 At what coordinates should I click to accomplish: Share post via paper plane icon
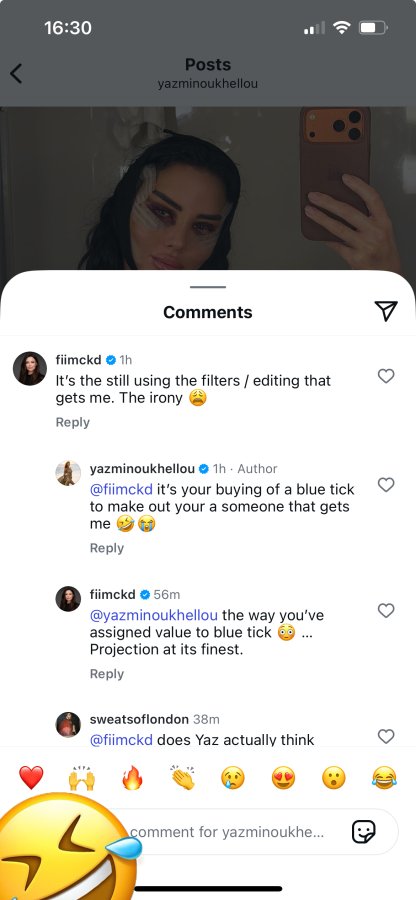coord(386,311)
